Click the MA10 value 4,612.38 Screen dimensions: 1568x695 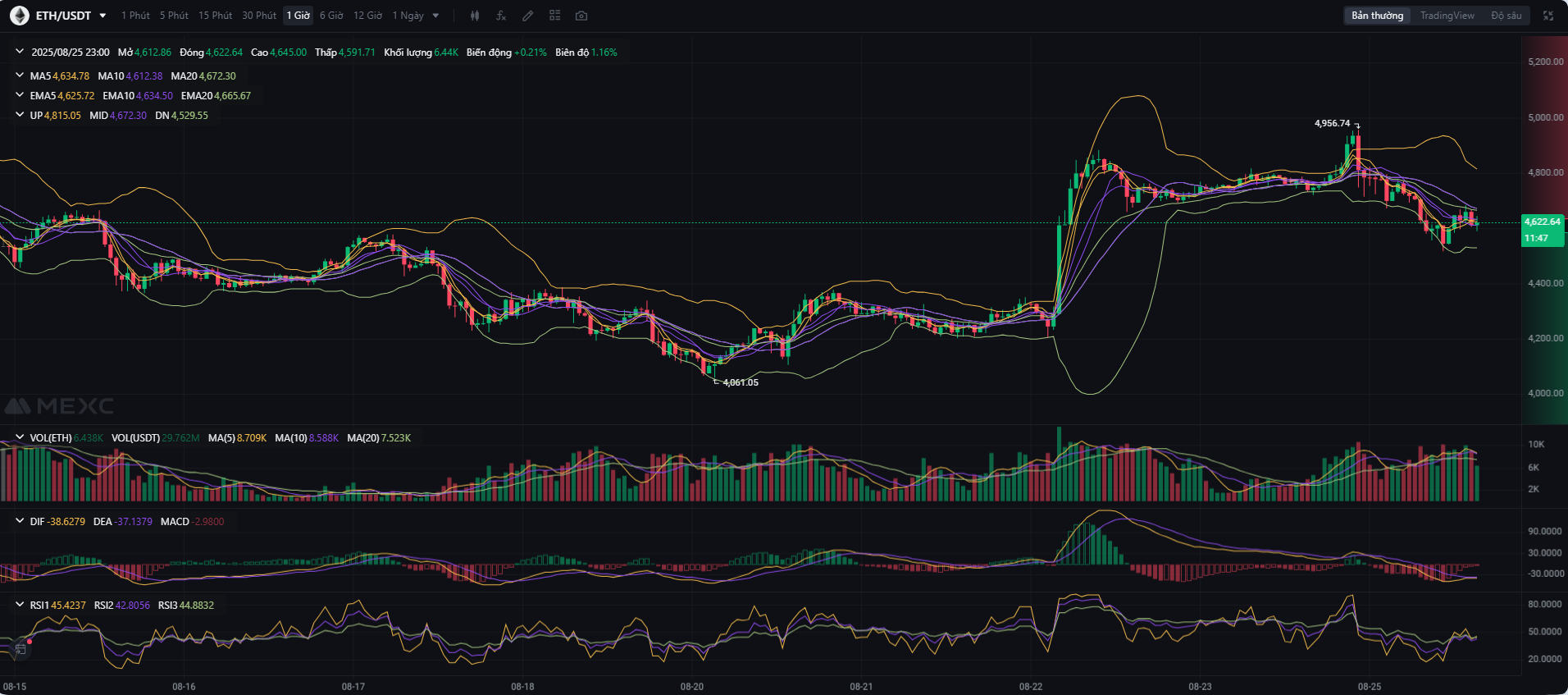[144, 75]
